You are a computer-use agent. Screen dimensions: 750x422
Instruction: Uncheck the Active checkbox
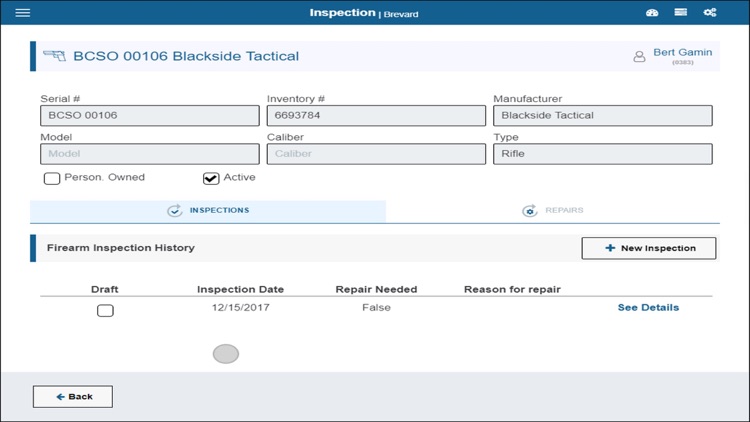tap(211, 179)
